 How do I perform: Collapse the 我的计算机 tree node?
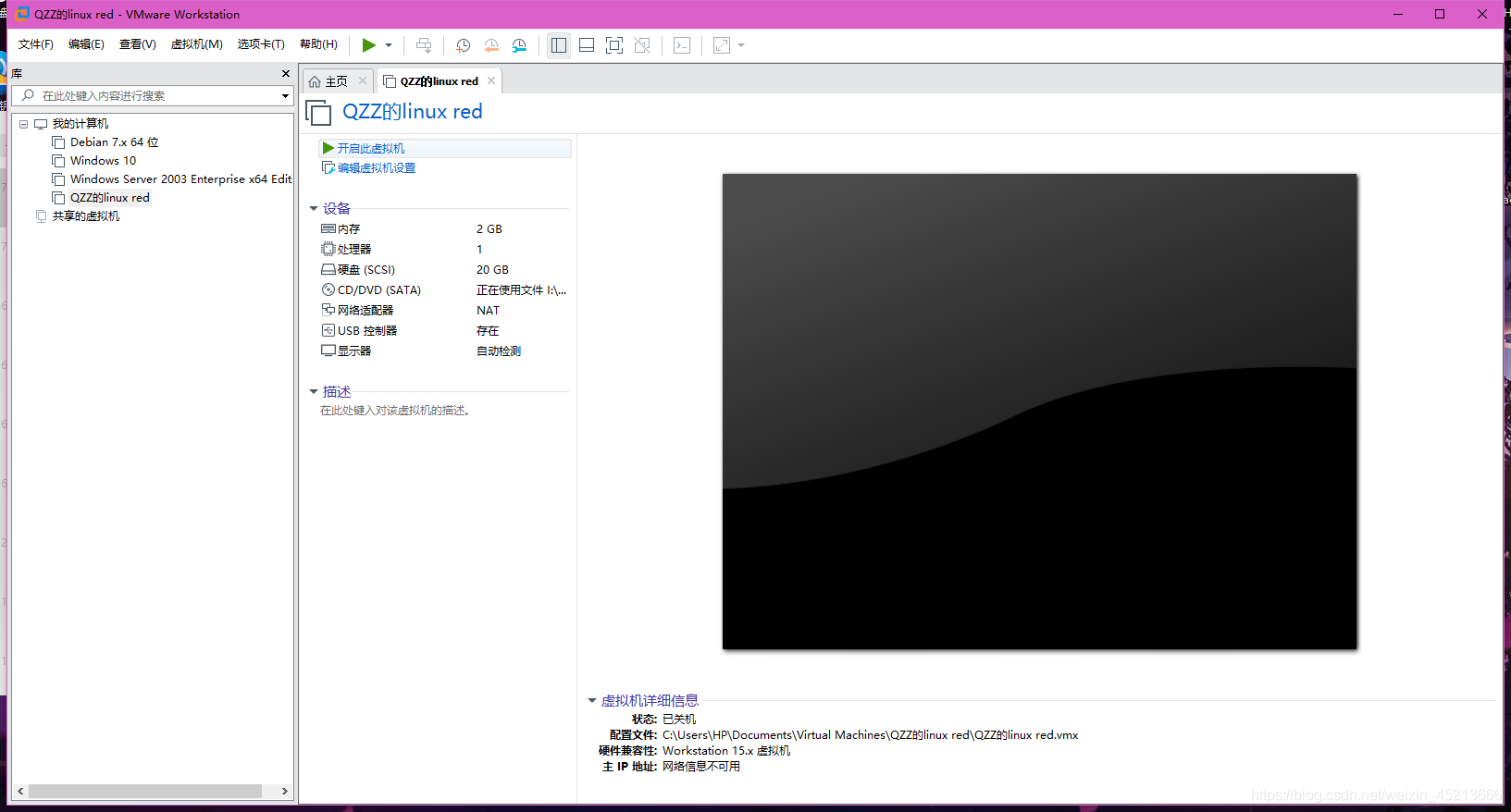coord(23,124)
